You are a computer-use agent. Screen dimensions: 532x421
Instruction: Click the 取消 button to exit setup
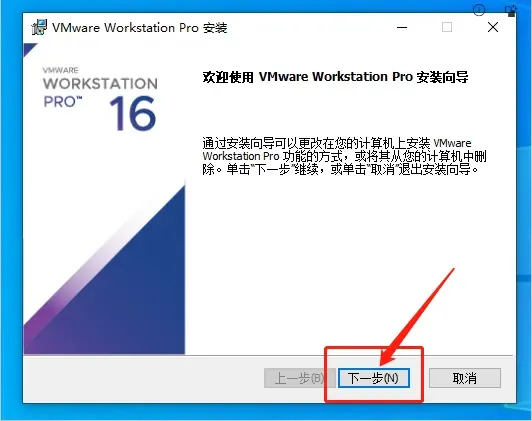tap(464, 378)
